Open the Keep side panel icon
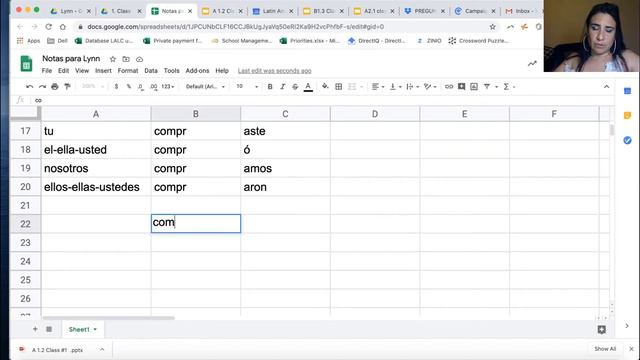The width and height of the screenshot is (640, 360). click(x=627, y=116)
